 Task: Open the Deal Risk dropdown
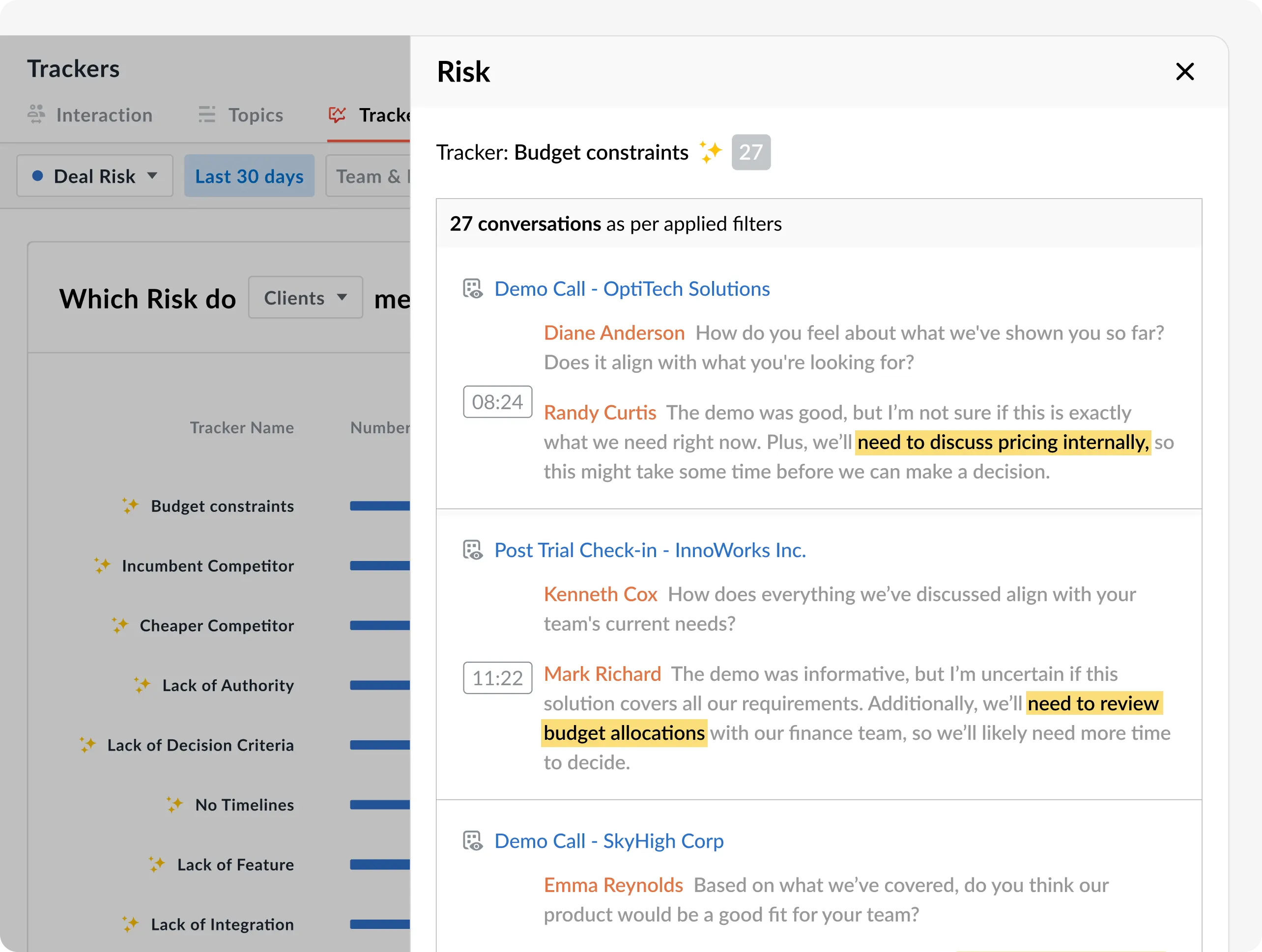click(95, 176)
